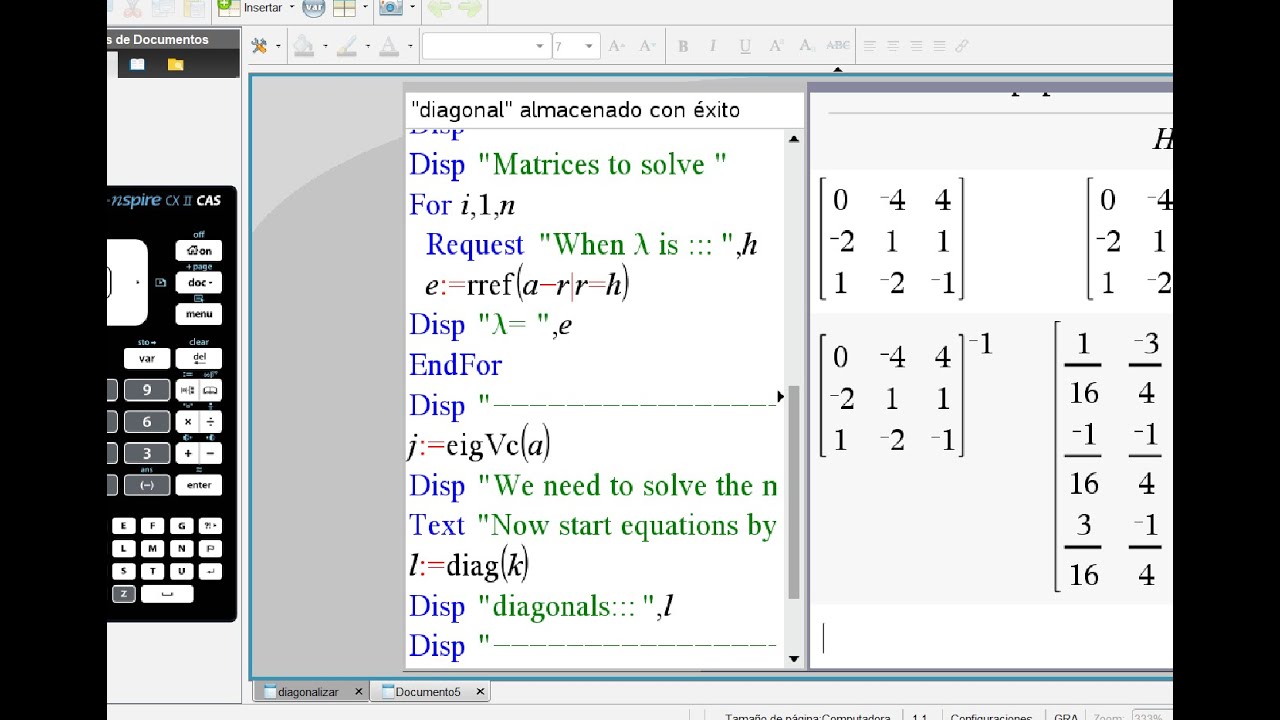1280x720 pixels.
Task: Click the calculator divide key
Action: tap(211, 422)
